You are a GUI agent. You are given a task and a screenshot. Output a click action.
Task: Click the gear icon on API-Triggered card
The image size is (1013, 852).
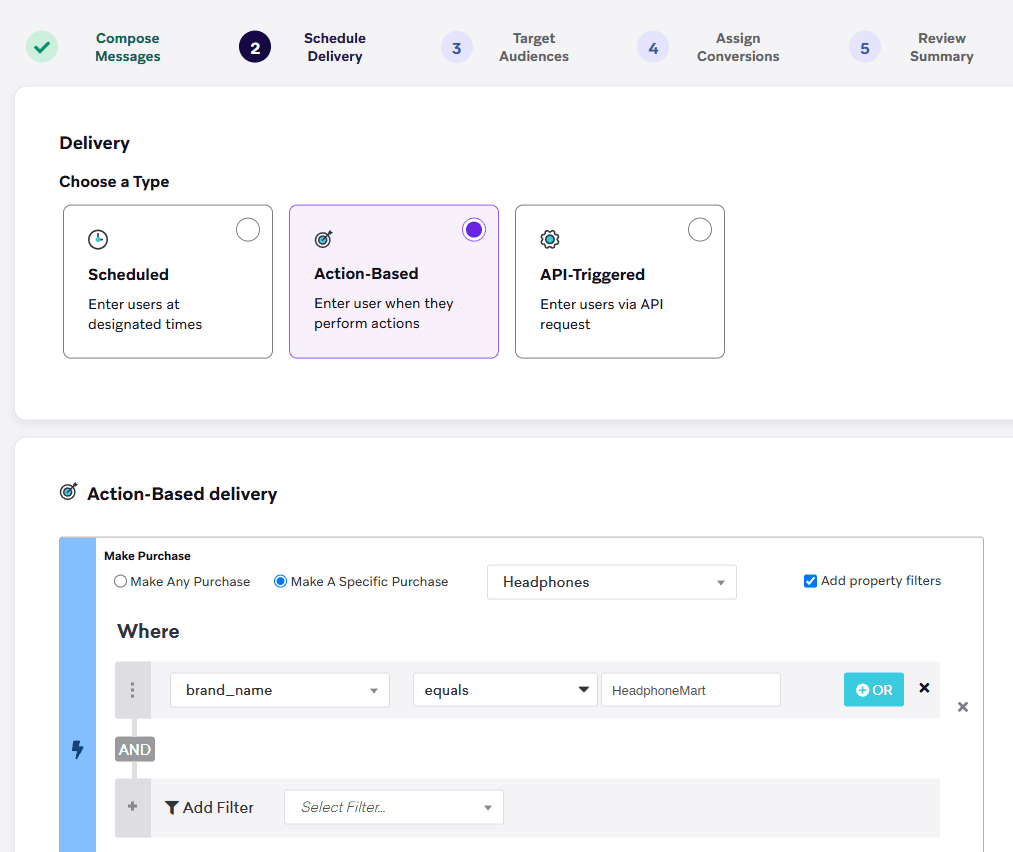pyautogui.click(x=550, y=240)
